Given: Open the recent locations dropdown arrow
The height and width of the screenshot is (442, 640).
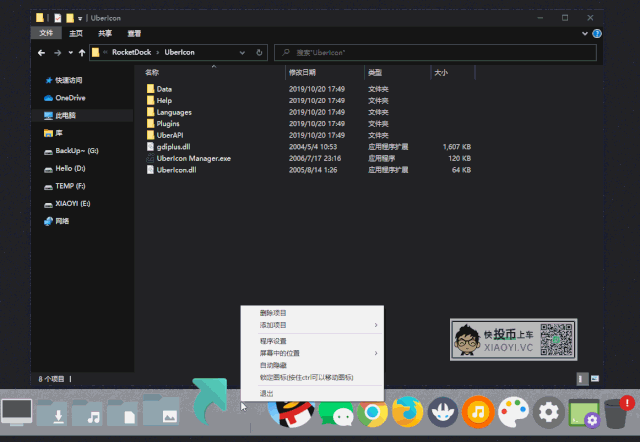Looking at the screenshot, I should pyautogui.click(x=70, y=53).
